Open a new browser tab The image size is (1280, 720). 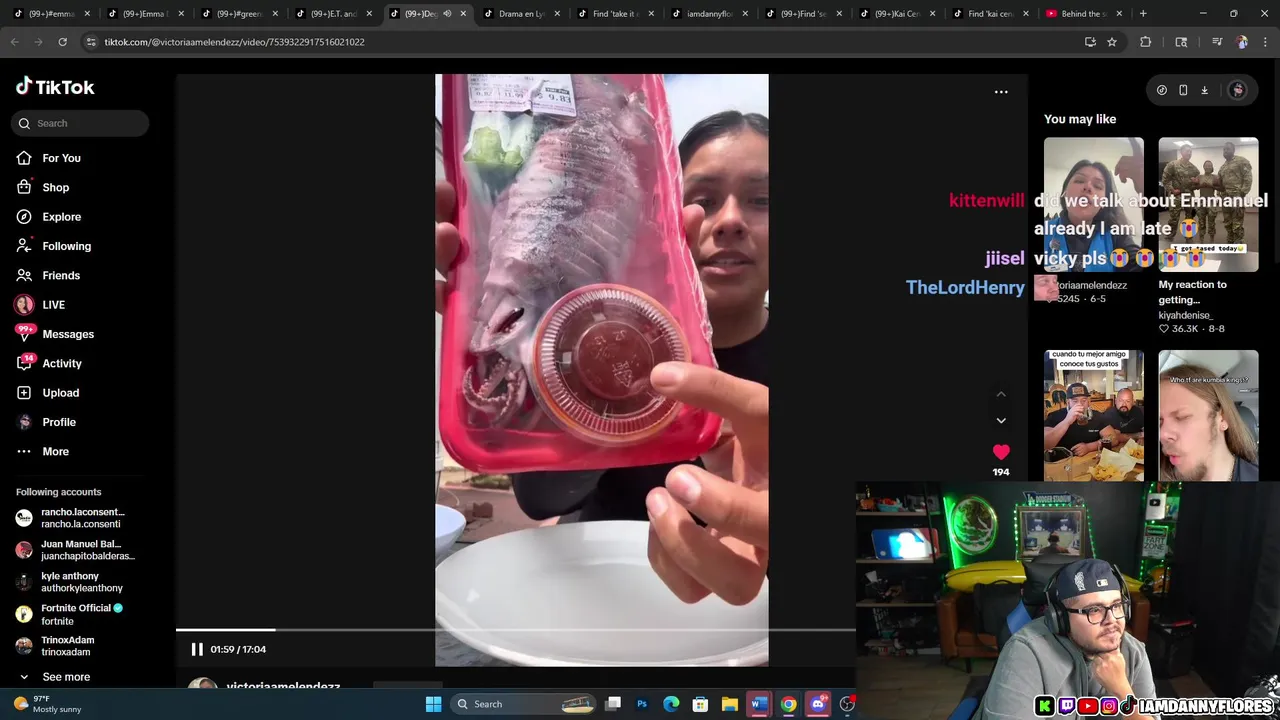tap(1143, 14)
